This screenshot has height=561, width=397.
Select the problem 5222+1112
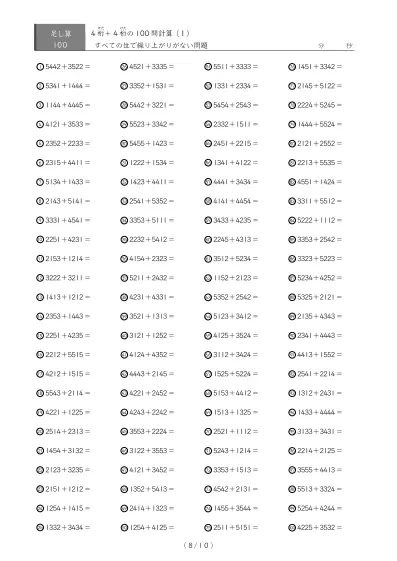(319, 220)
